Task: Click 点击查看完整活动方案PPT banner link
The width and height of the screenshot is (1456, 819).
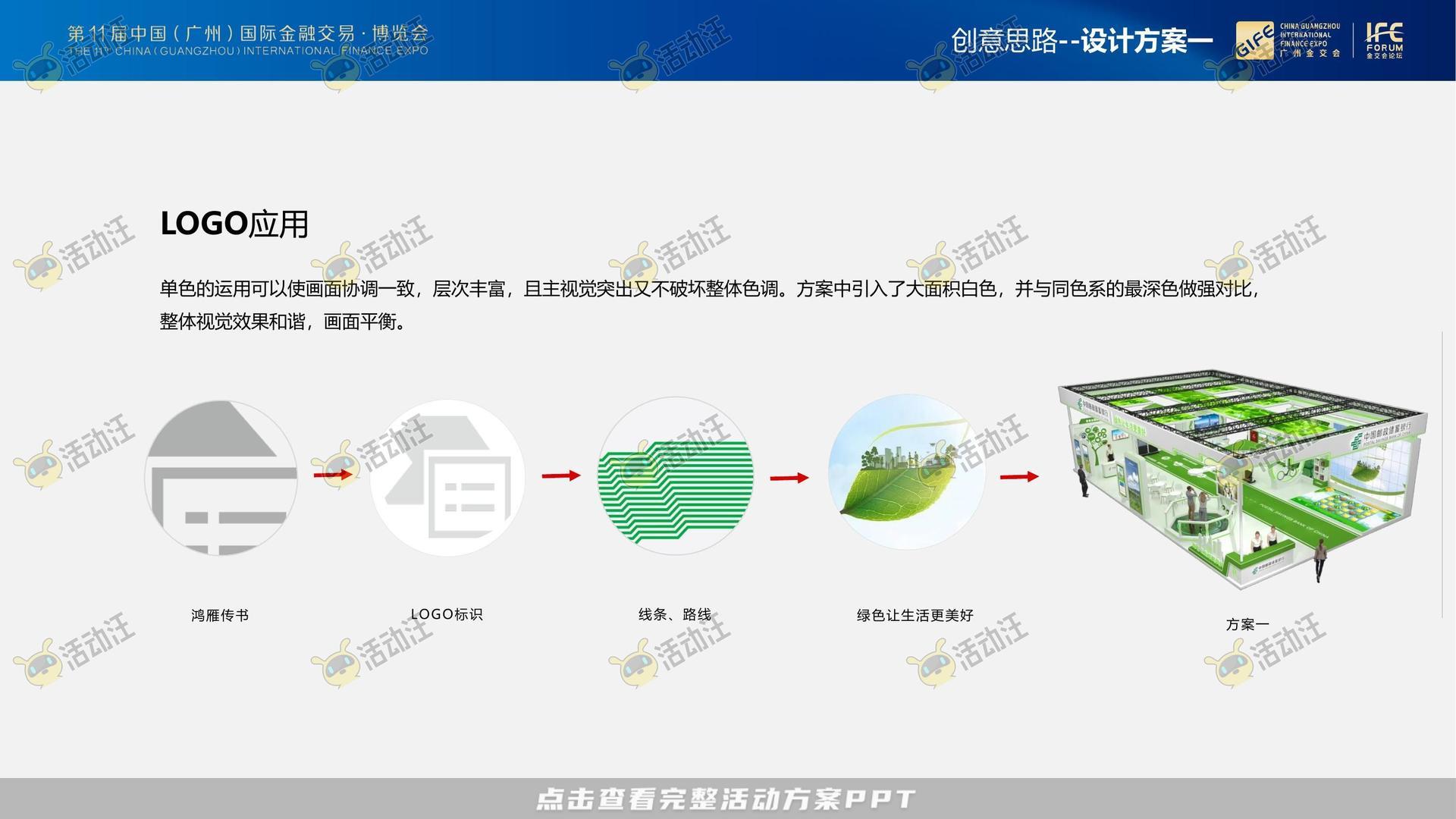Action: (x=728, y=797)
